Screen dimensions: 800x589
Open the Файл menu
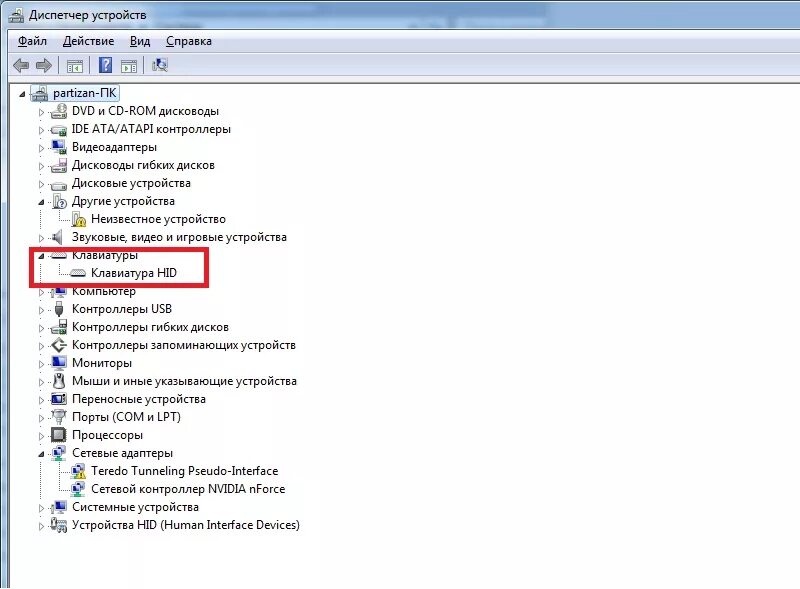click(x=32, y=41)
